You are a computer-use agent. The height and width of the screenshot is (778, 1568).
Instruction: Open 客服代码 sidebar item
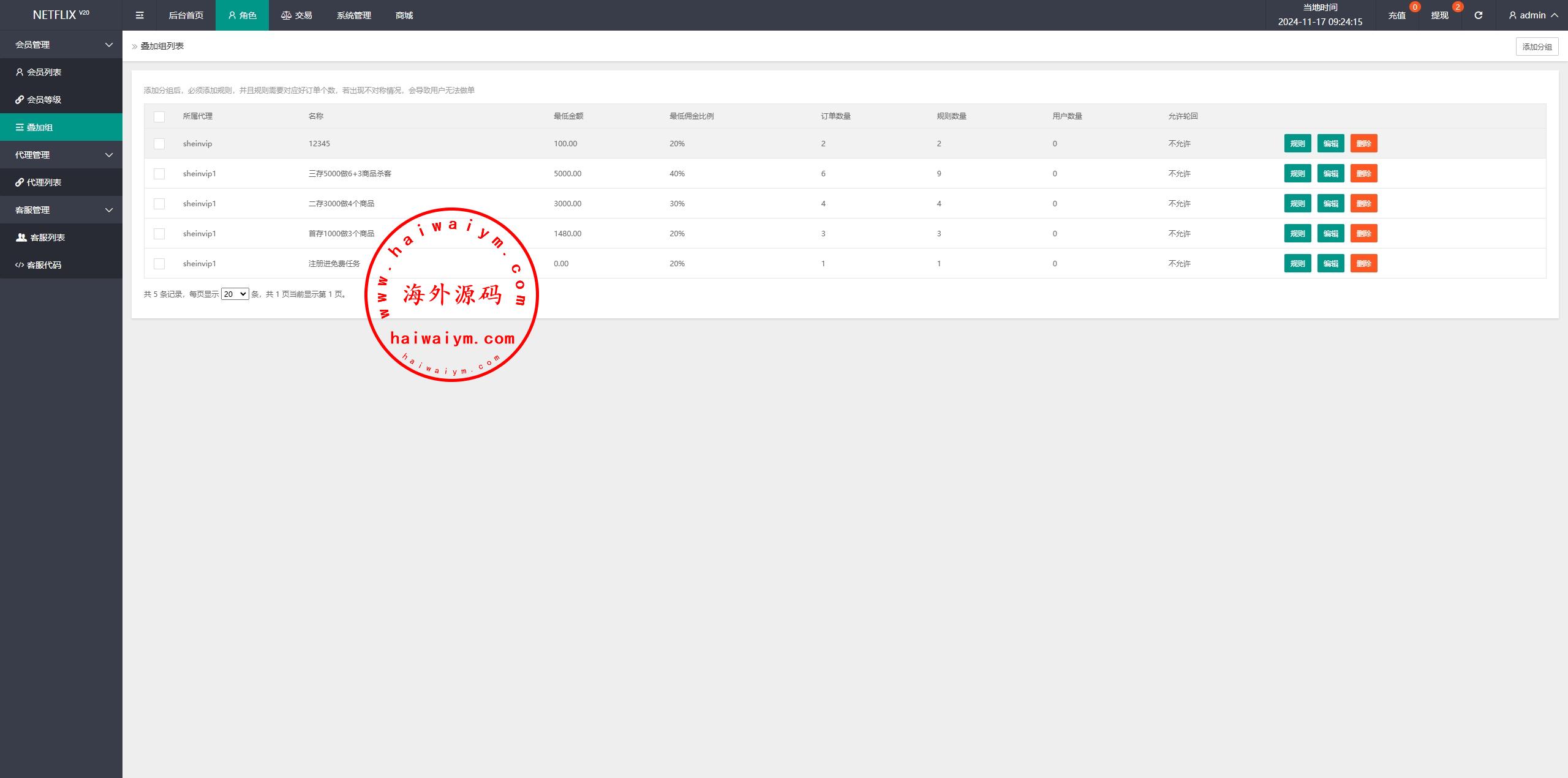click(x=44, y=265)
